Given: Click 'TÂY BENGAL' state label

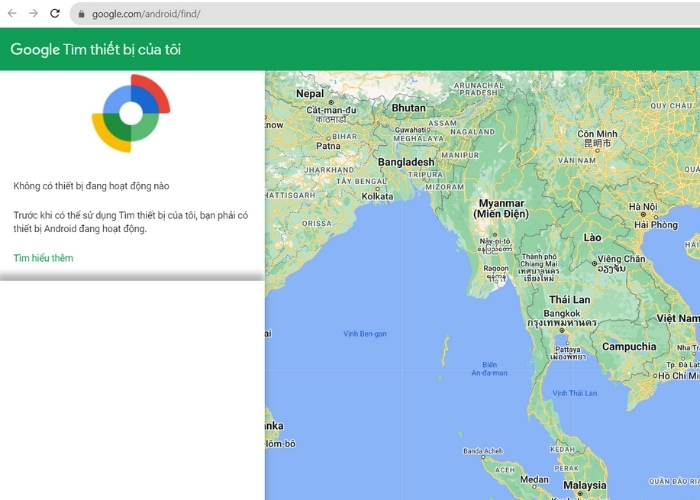Looking at the screenshot, I should 361,181.
